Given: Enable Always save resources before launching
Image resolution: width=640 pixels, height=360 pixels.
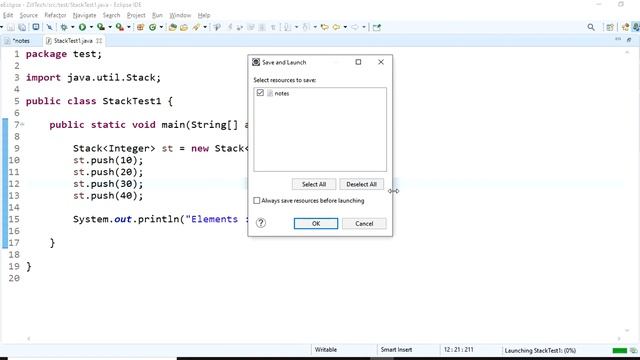Looking at the screenshot, I should 257,200.
